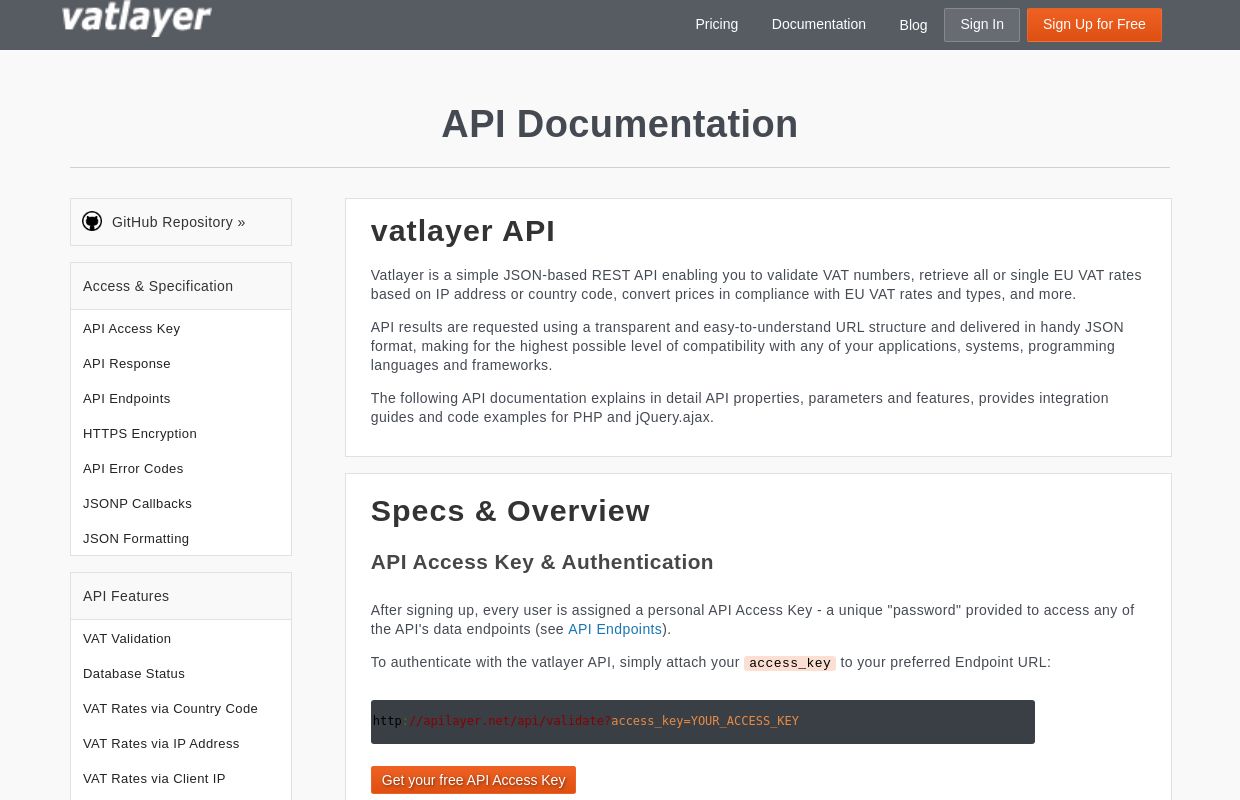The image size is (1240, 800).
Task: Open VAT Rates via IP Address
Action: pos(161,743)
